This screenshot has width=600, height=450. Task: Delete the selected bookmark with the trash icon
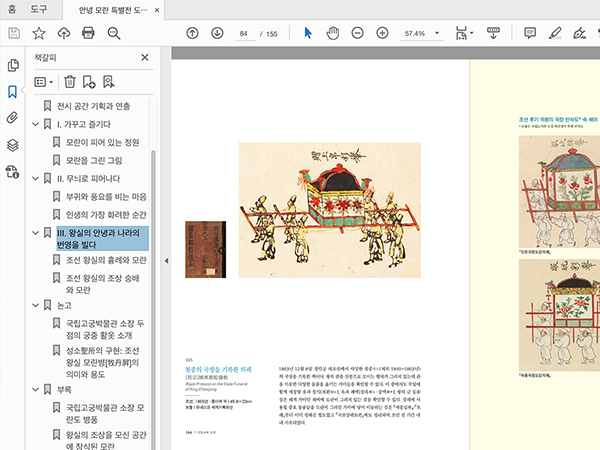pyautogui.click(x=70, y=82)
